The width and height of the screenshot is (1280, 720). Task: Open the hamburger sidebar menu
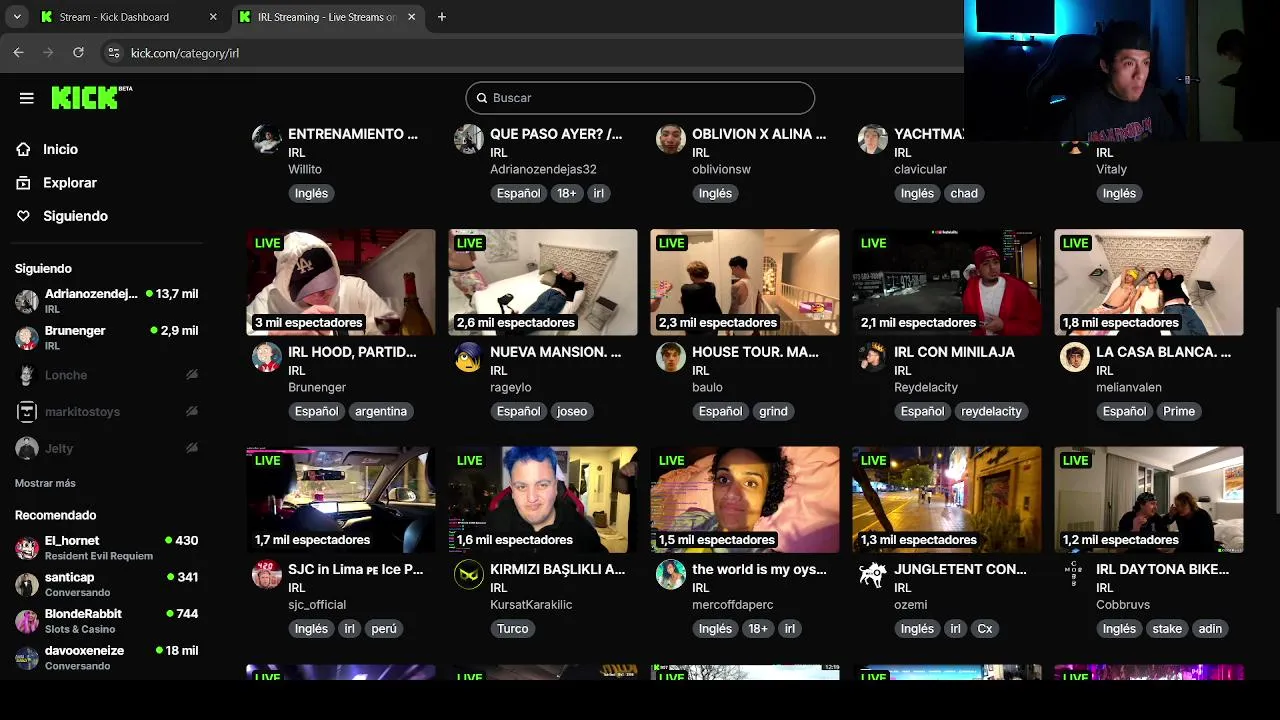27,98
